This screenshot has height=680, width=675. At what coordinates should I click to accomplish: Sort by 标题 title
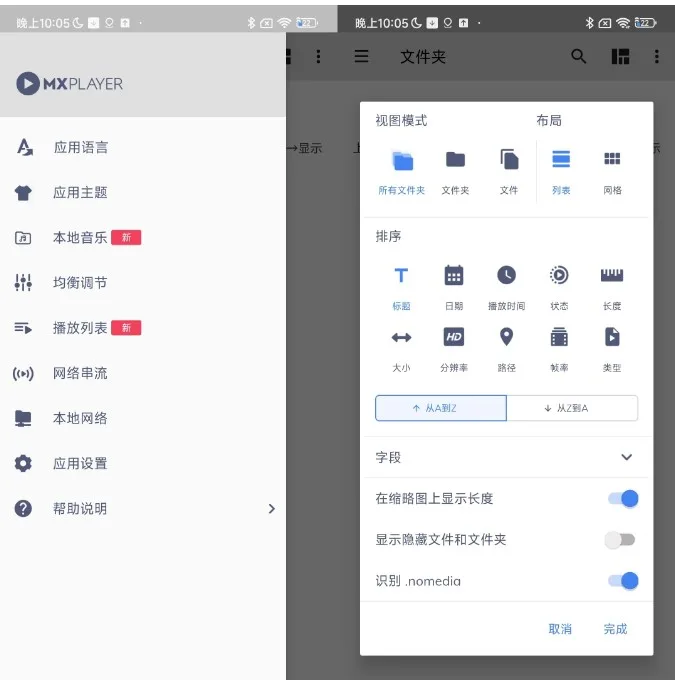point(401,288)
